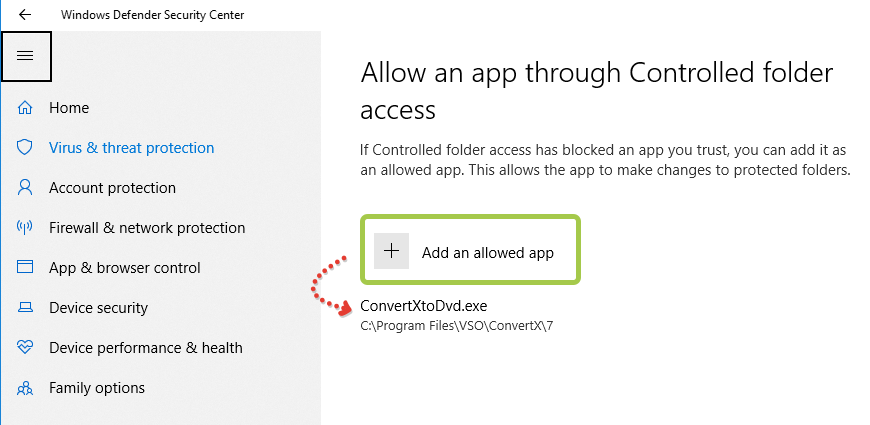This screenshot has width=870, height=425.
Task: Click the back arrow in title bar
Action: [25, 14]
